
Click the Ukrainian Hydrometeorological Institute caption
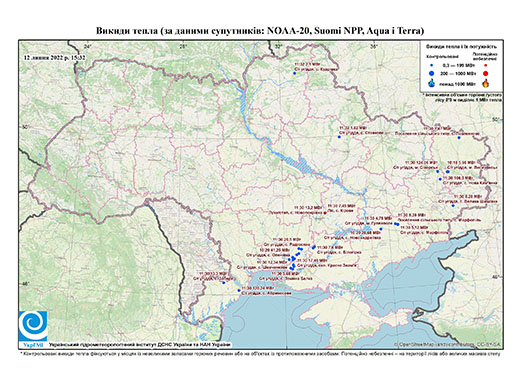[x=140, y=345]
